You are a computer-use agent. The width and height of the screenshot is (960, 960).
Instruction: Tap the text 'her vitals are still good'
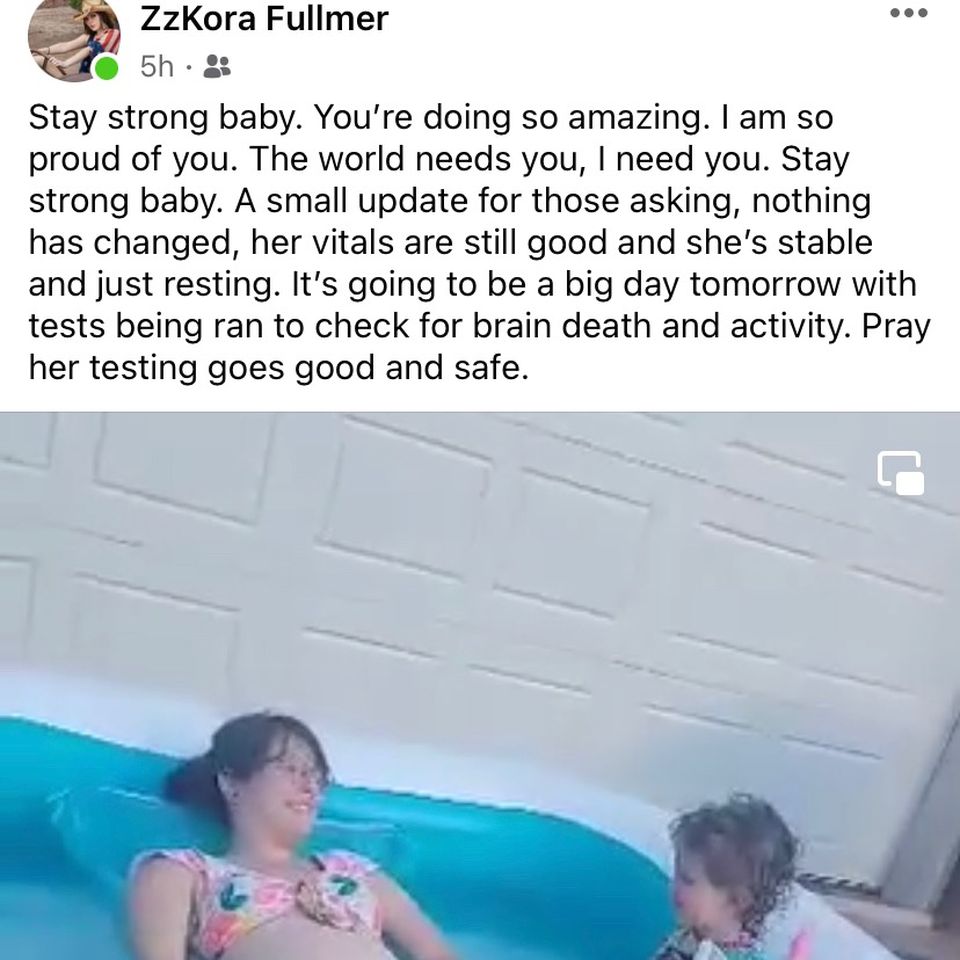[430, 242]
